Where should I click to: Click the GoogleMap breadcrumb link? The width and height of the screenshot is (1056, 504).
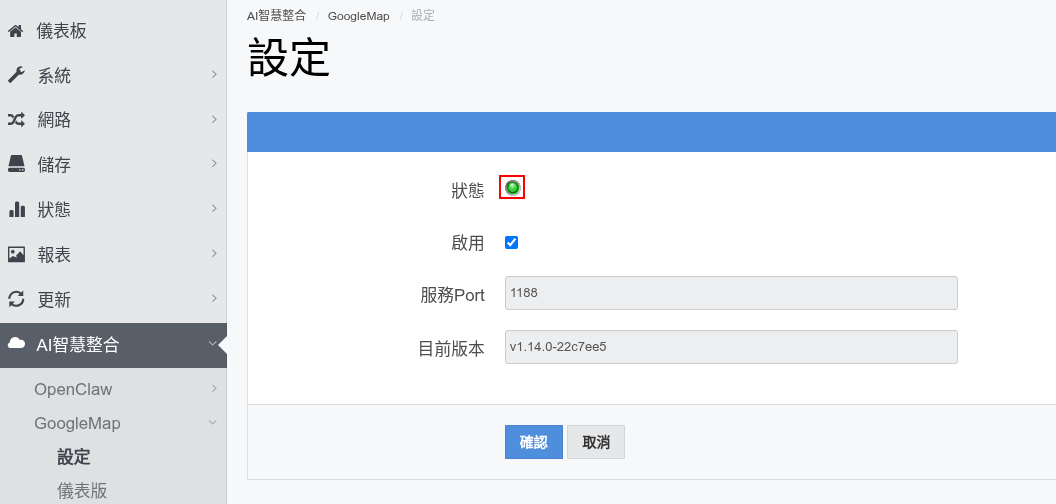click(x=358, y=15)
